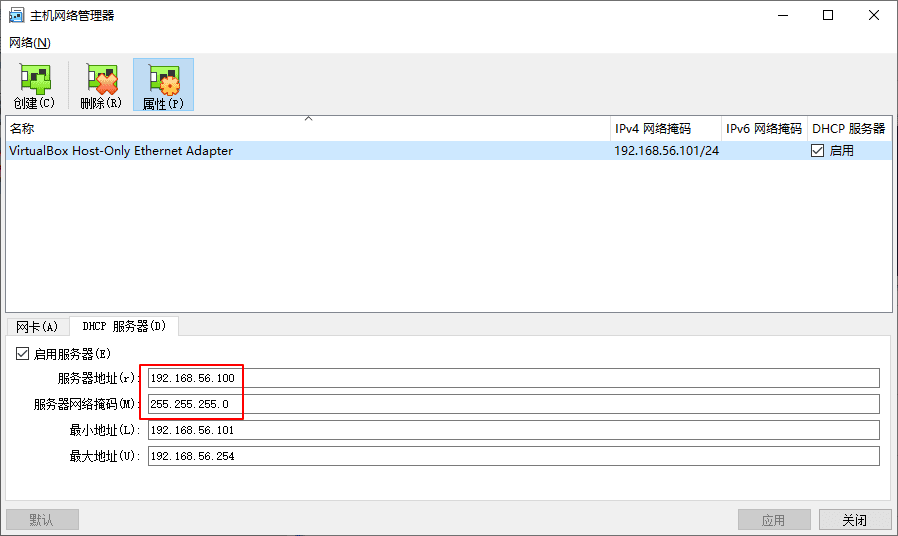The image size is (898, 536).
Task: Select the DHCP 服务器(D) tab
Action: coord(124,326)
